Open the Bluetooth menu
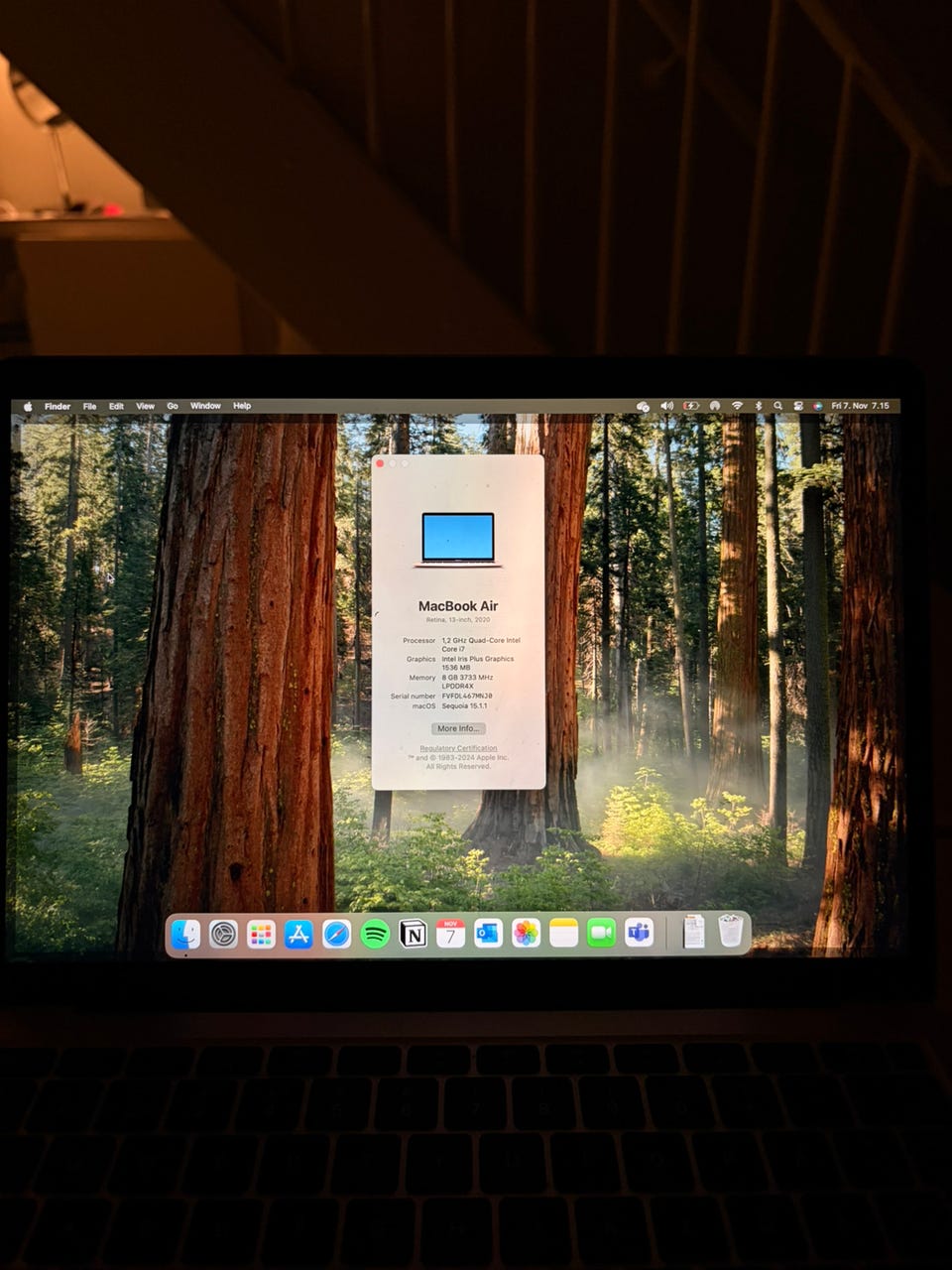 758,406
